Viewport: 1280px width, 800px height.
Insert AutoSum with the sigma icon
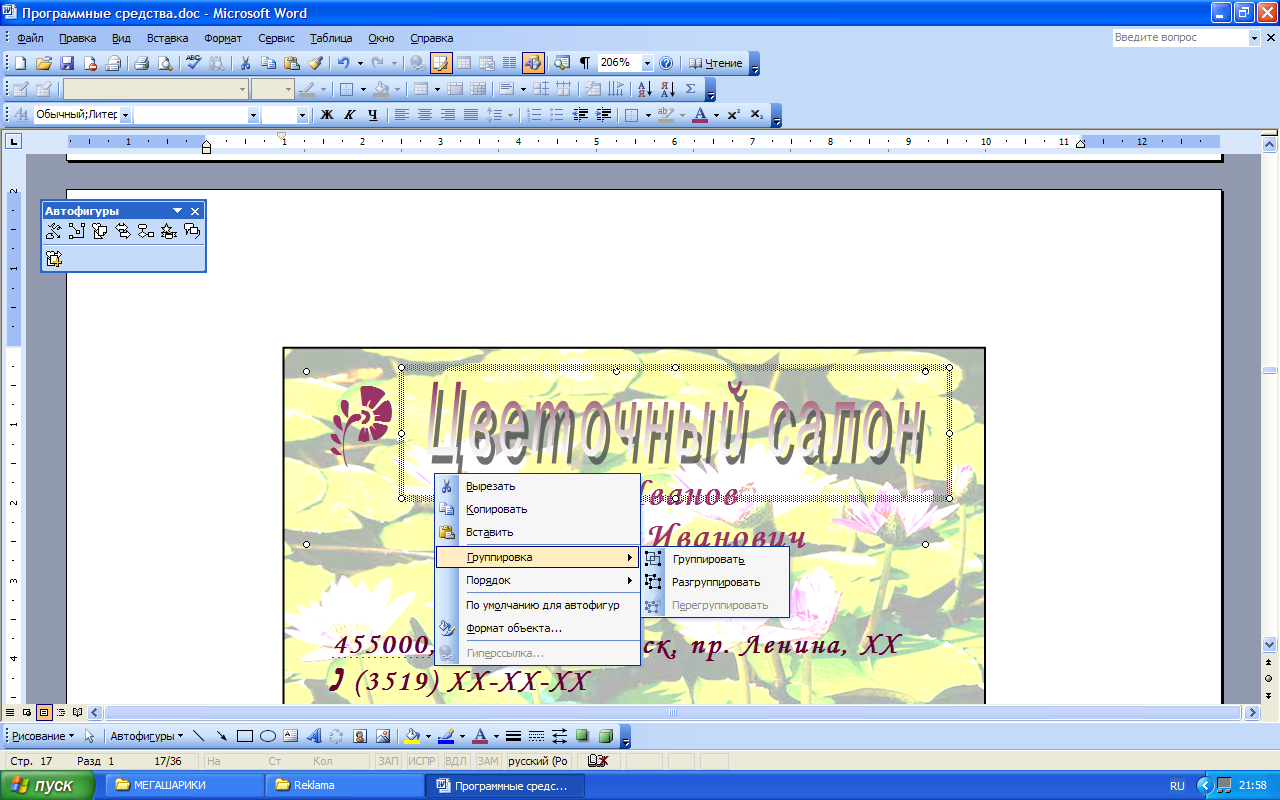point(690,89)
